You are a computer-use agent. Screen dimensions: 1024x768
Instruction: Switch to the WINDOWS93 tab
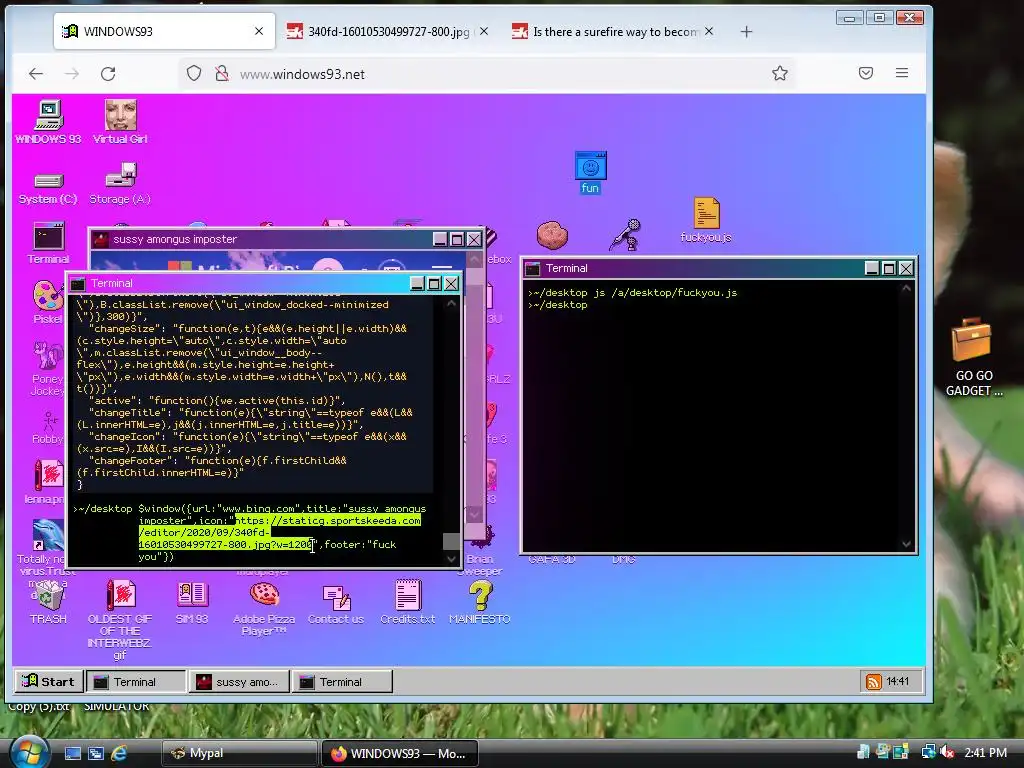click(x=163, y=31)
